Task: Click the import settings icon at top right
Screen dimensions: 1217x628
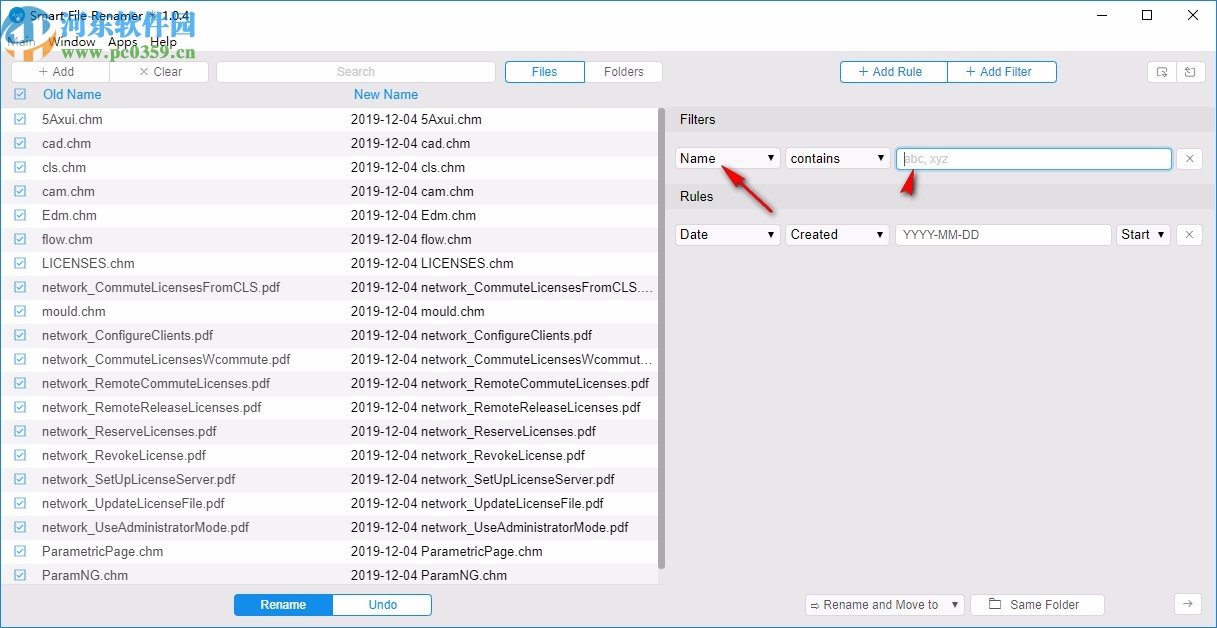Action: point(1190,71)
